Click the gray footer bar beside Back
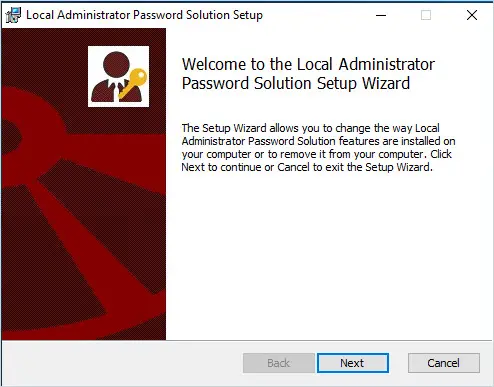This screenshot has width=494, height=387. (122, 363)
